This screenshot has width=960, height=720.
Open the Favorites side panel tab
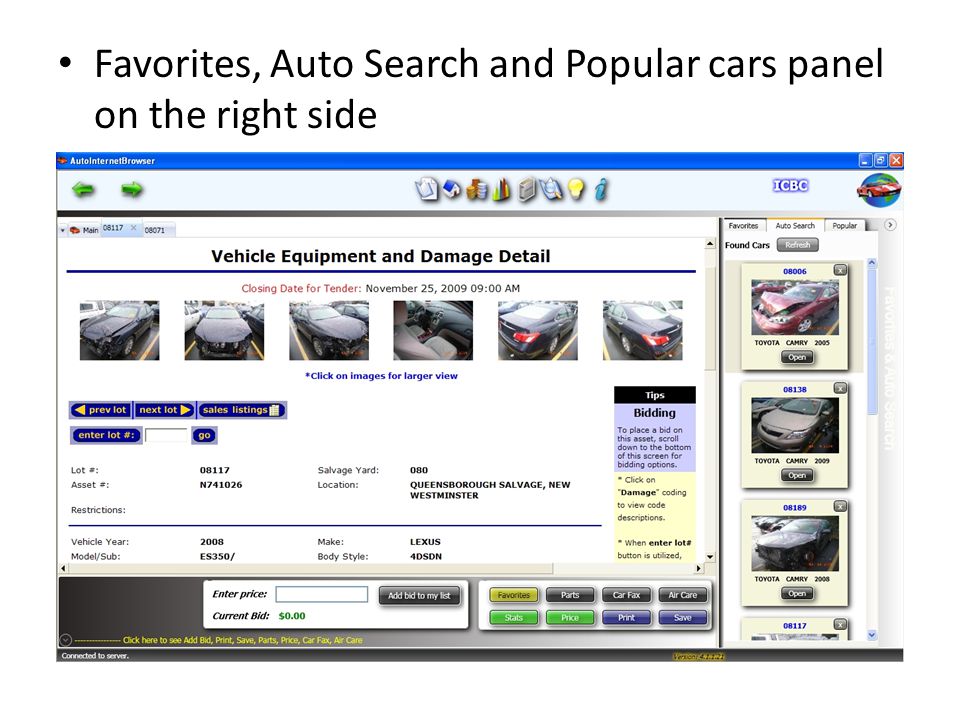tap(743, 226)
